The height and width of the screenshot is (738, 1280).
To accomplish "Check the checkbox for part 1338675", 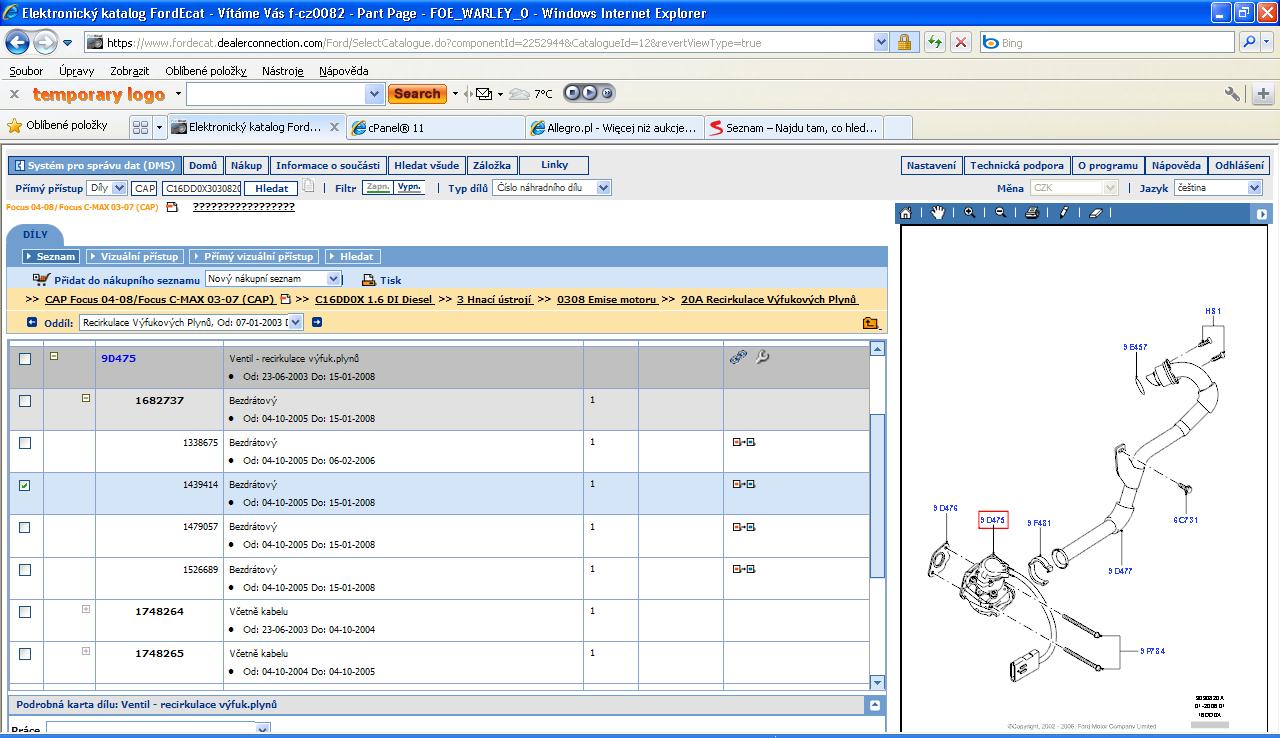I will point(25,443).
